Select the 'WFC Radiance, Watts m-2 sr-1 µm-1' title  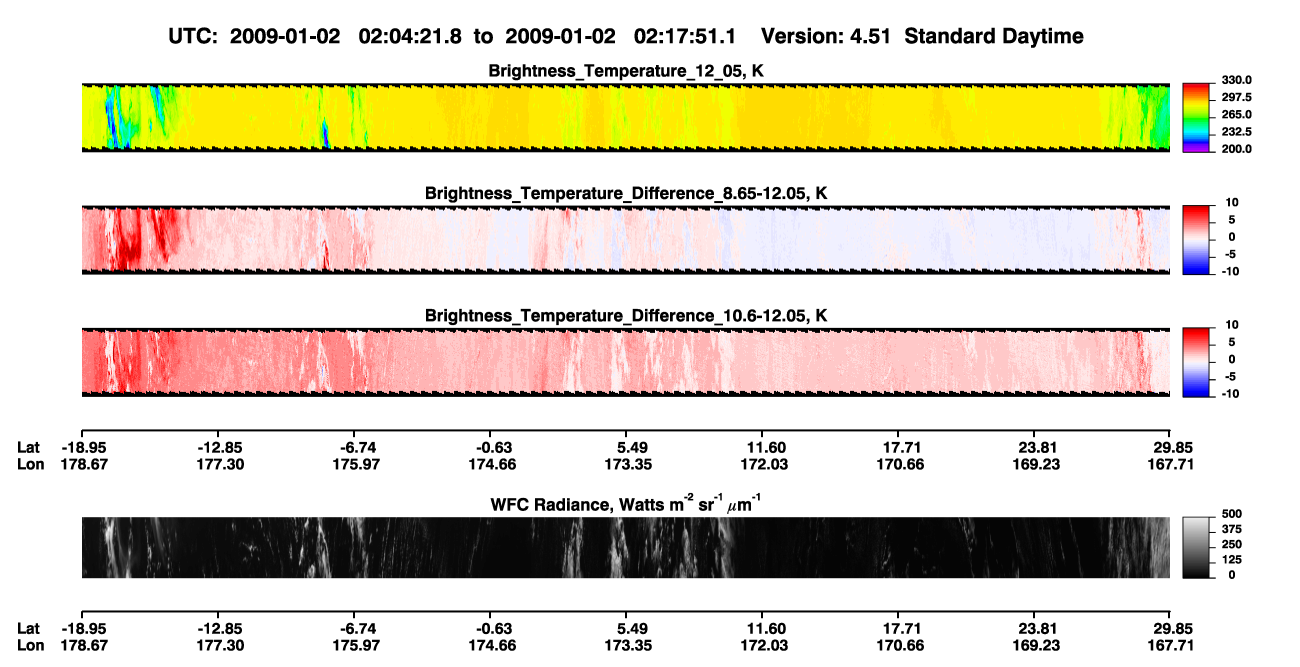[626, 505]
